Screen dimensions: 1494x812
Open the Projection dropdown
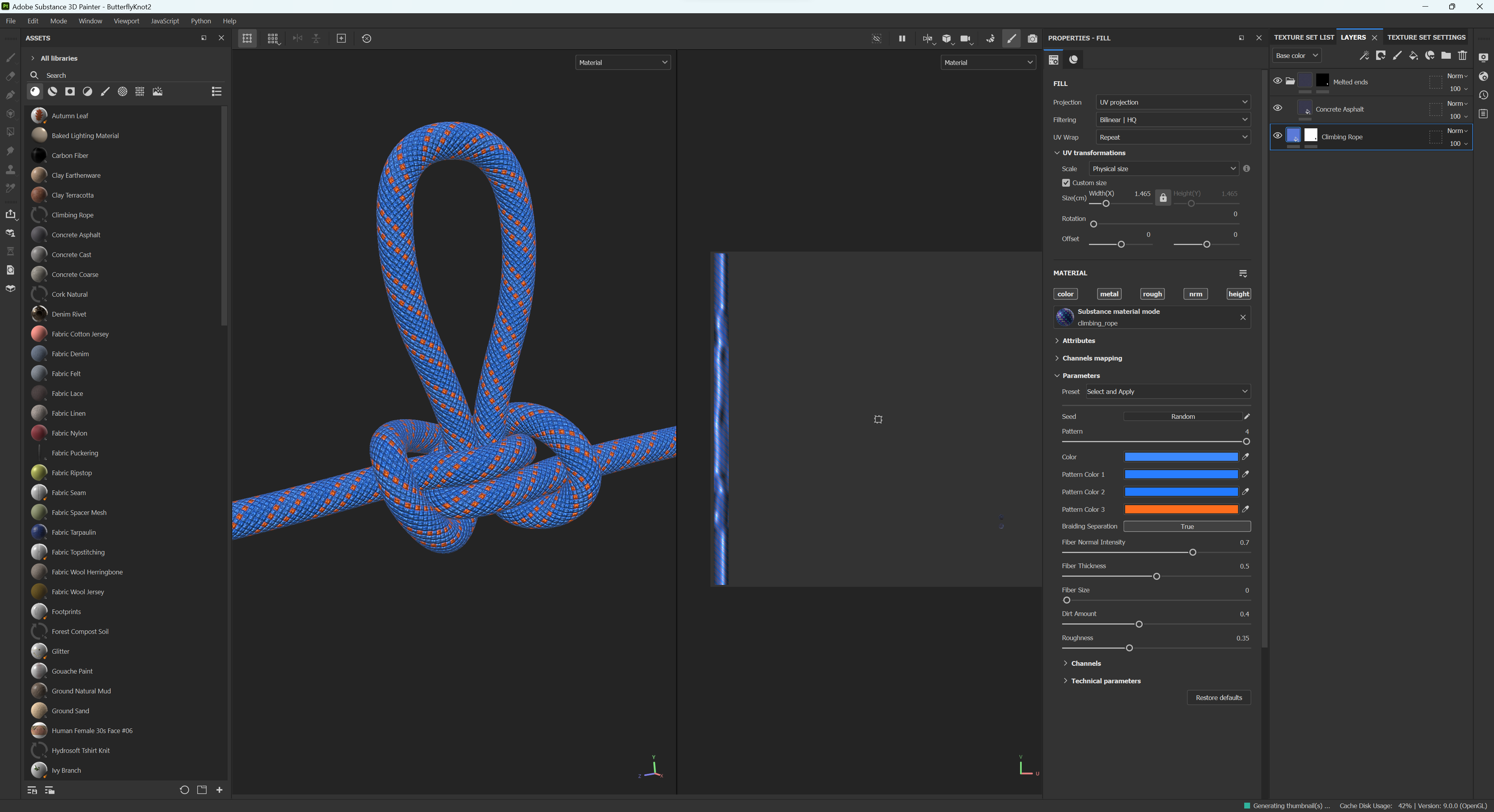coord(1173,102)
